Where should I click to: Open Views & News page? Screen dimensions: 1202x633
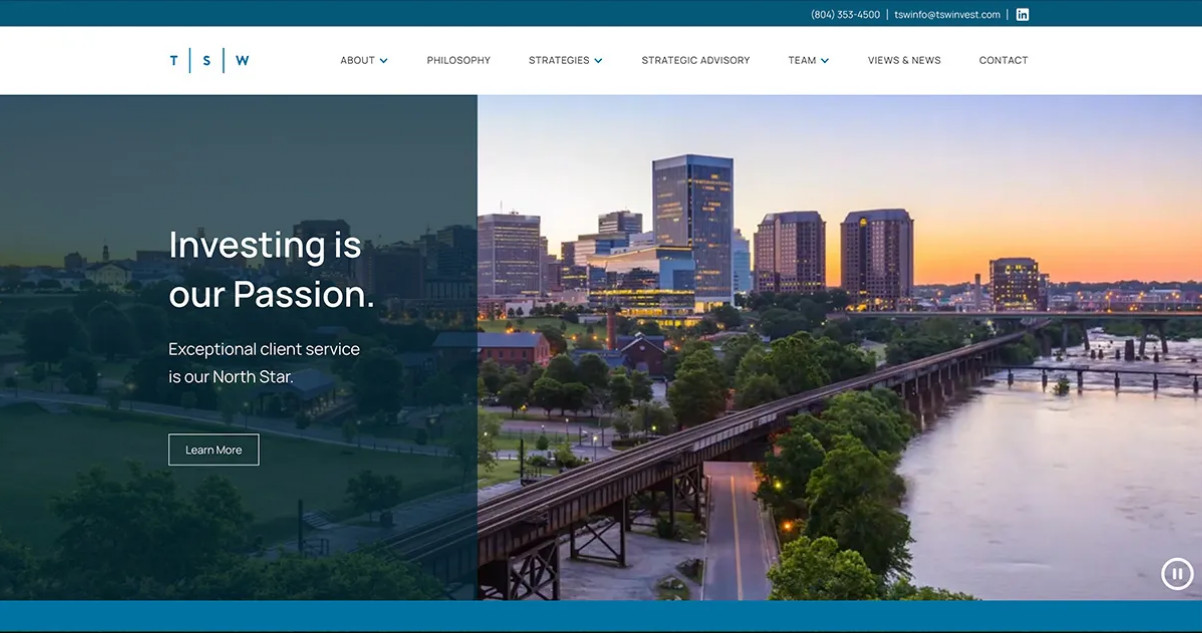click(x=904, y=60)
